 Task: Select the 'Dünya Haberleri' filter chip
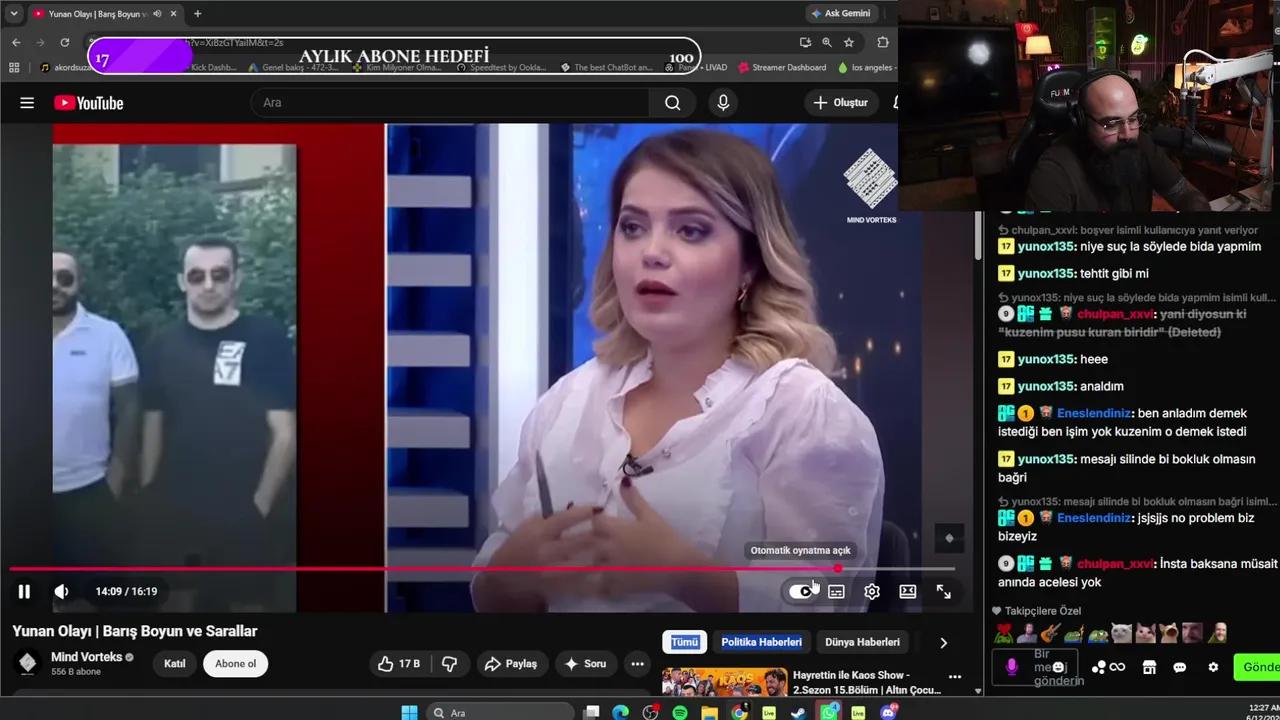pos(862,642)
